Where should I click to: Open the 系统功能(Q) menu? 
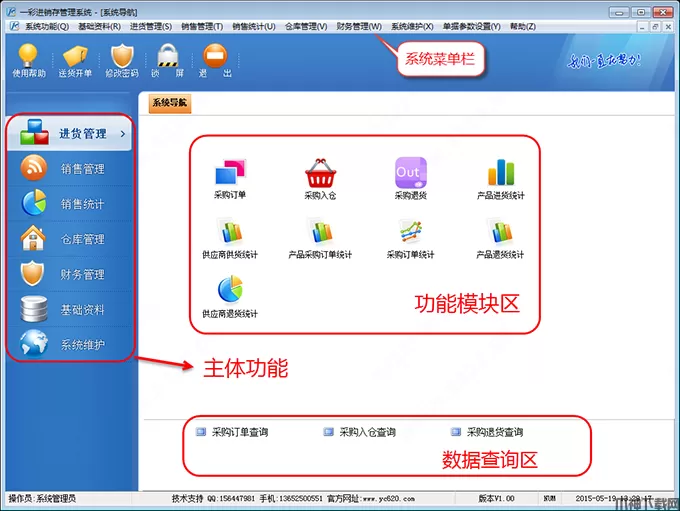(47, 26)
